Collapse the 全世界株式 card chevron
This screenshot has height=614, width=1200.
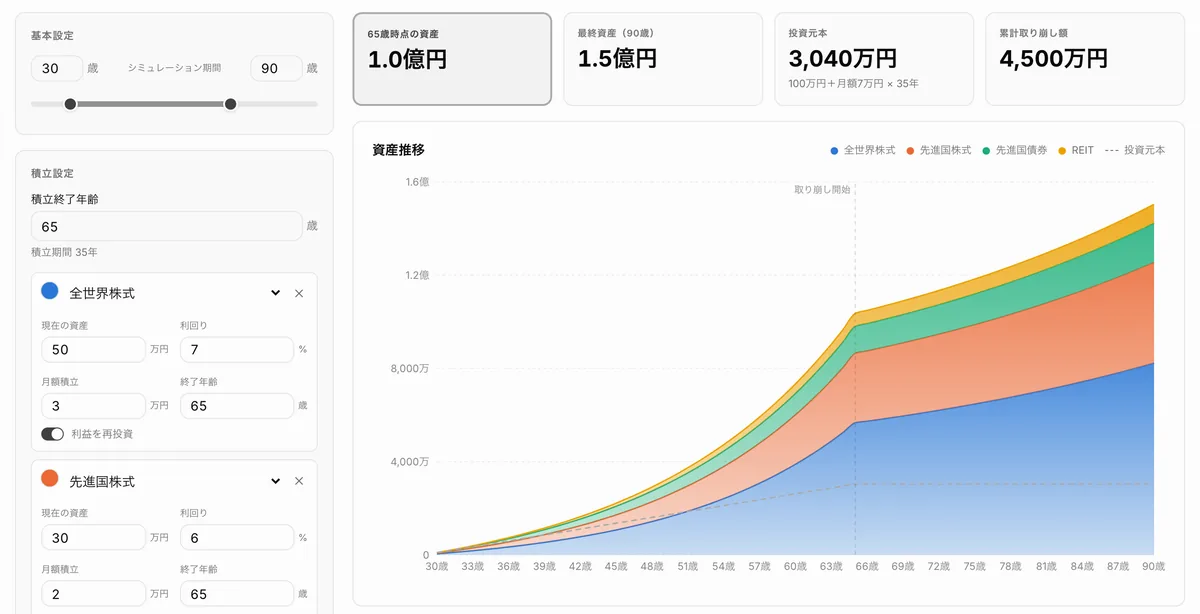click(276, 293)
